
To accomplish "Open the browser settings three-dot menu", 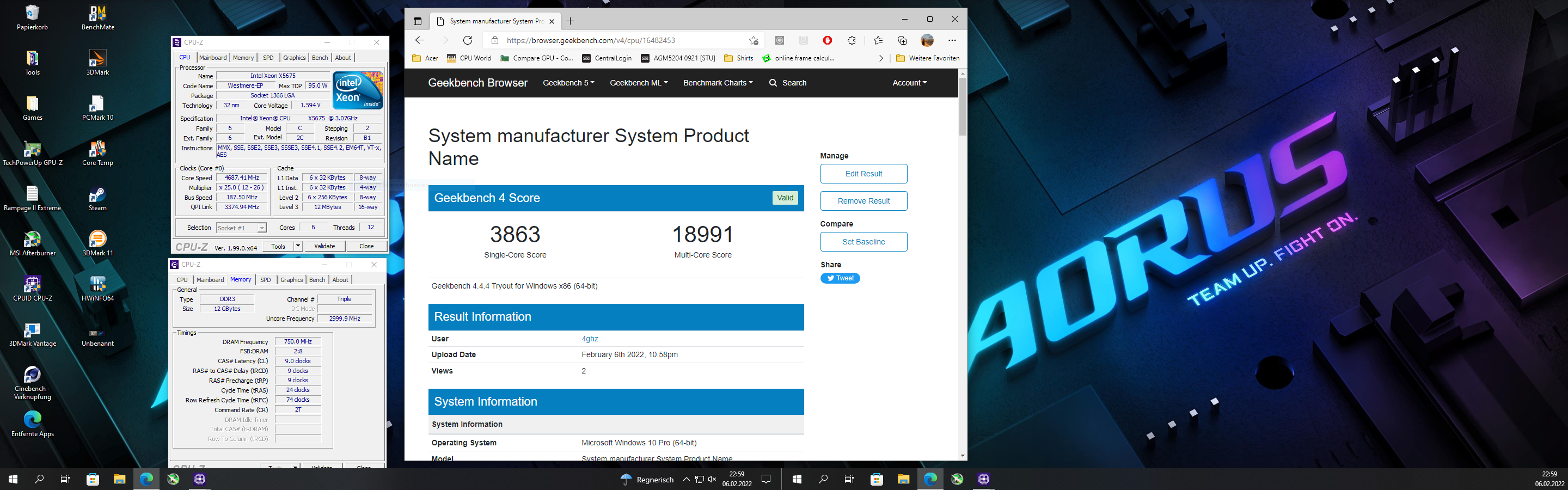I will pyautogui.click(x=952, y=40).
